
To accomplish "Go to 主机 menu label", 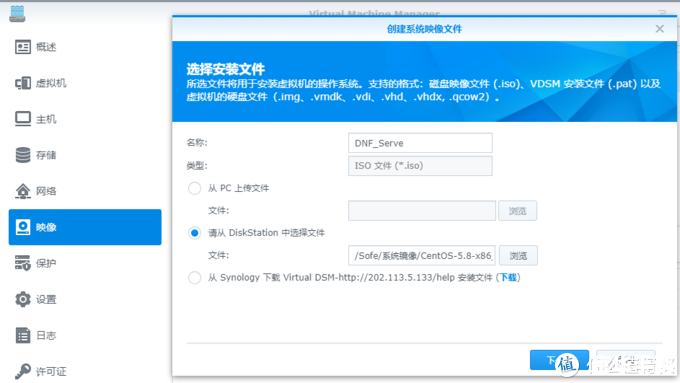I will (46, 119).
